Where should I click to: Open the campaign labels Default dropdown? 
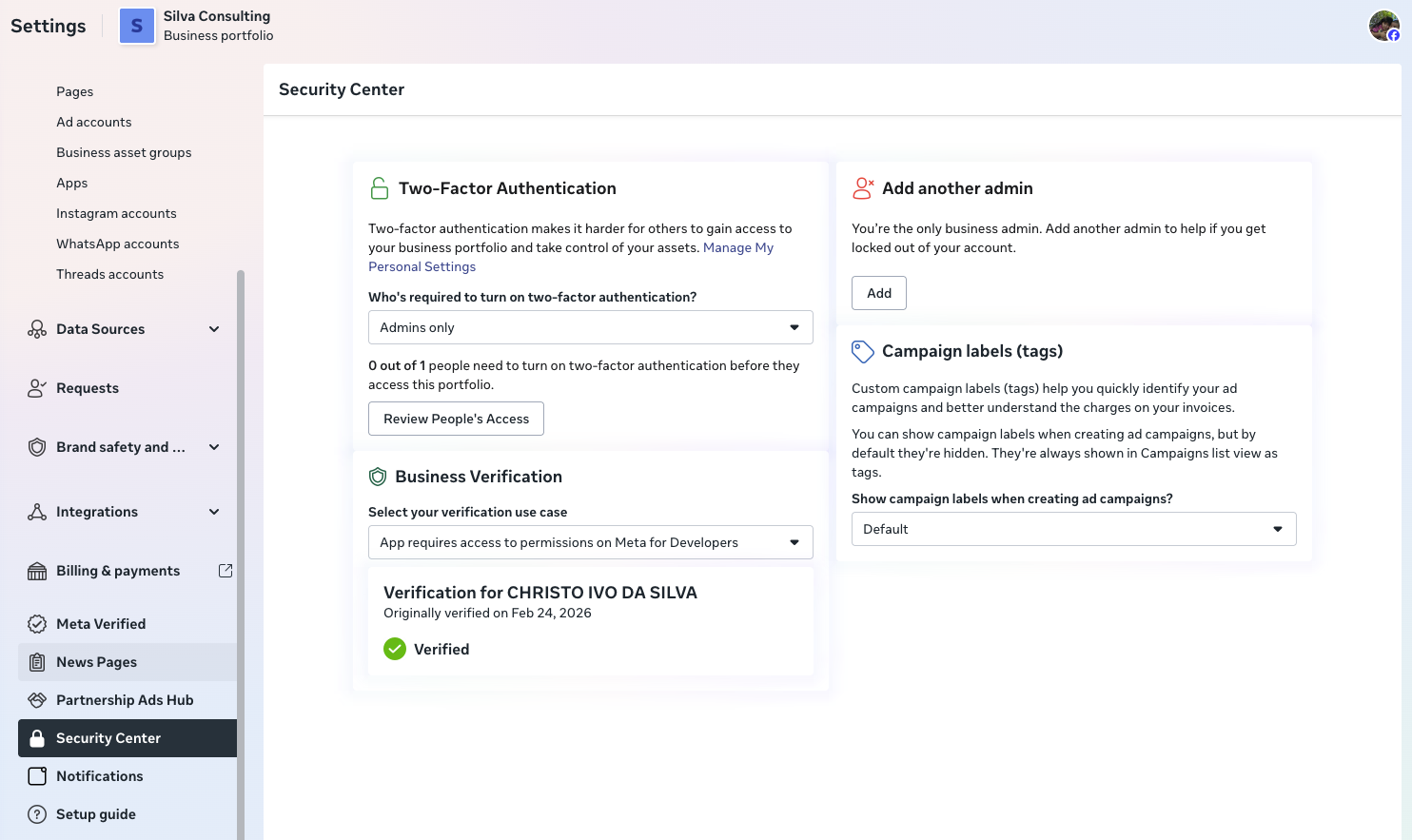(1073, 529)
